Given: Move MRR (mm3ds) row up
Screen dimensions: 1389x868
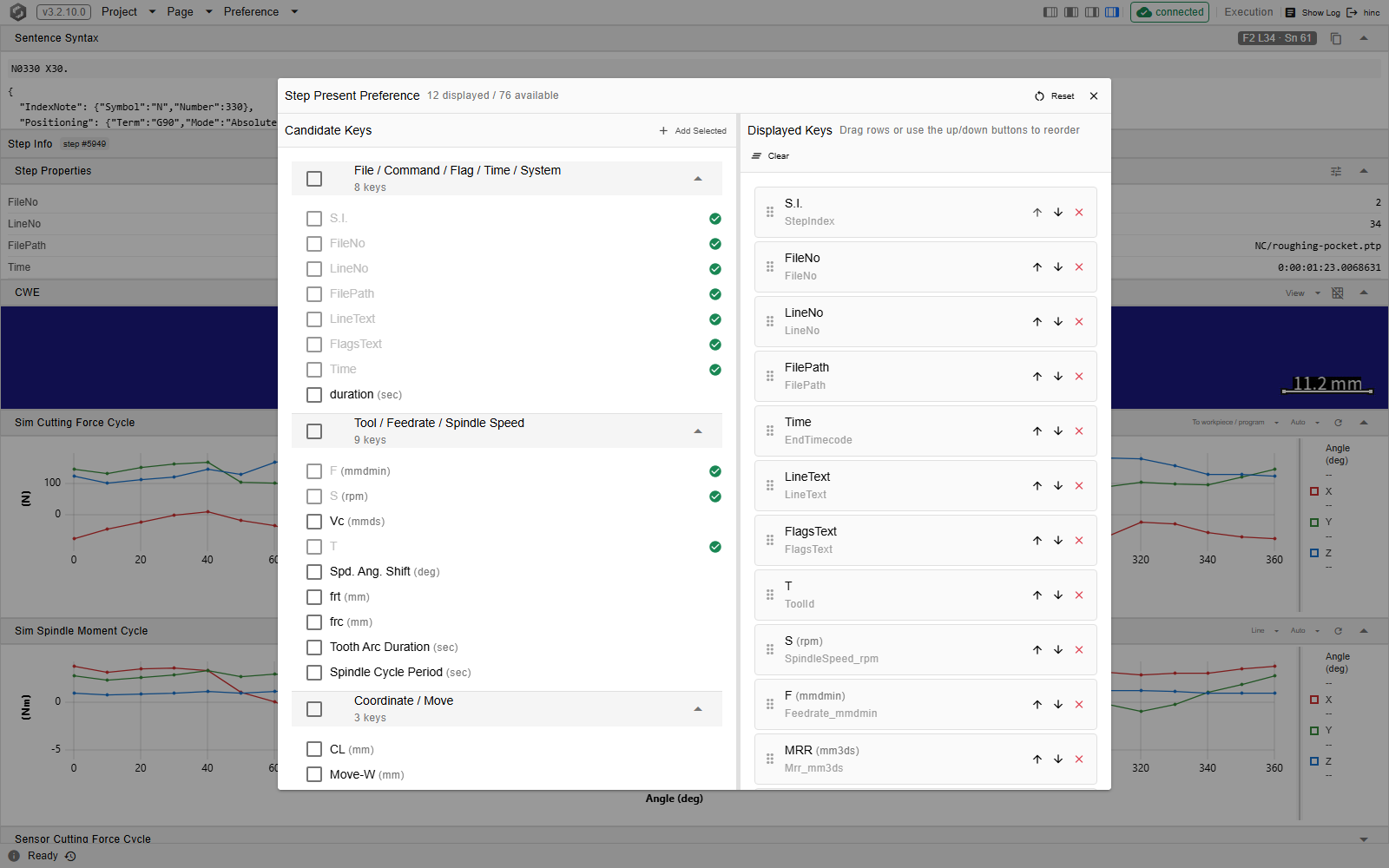Looking at the screenshot, I should [x=1037, y=759].
